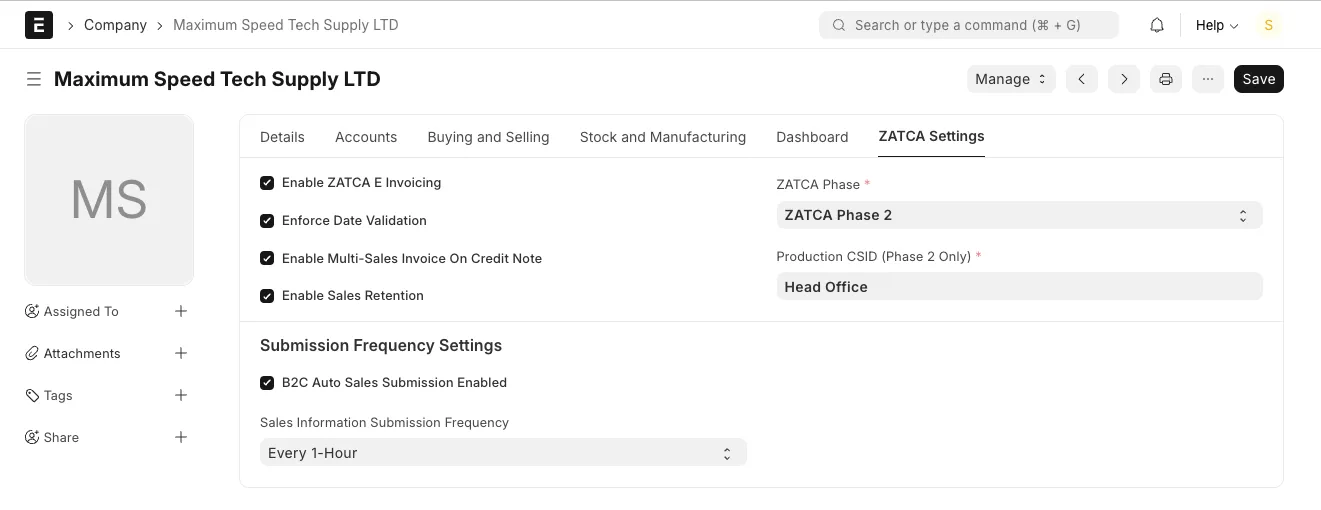Toggle the sidebar hamburger icon

click(x=34, y=79)
